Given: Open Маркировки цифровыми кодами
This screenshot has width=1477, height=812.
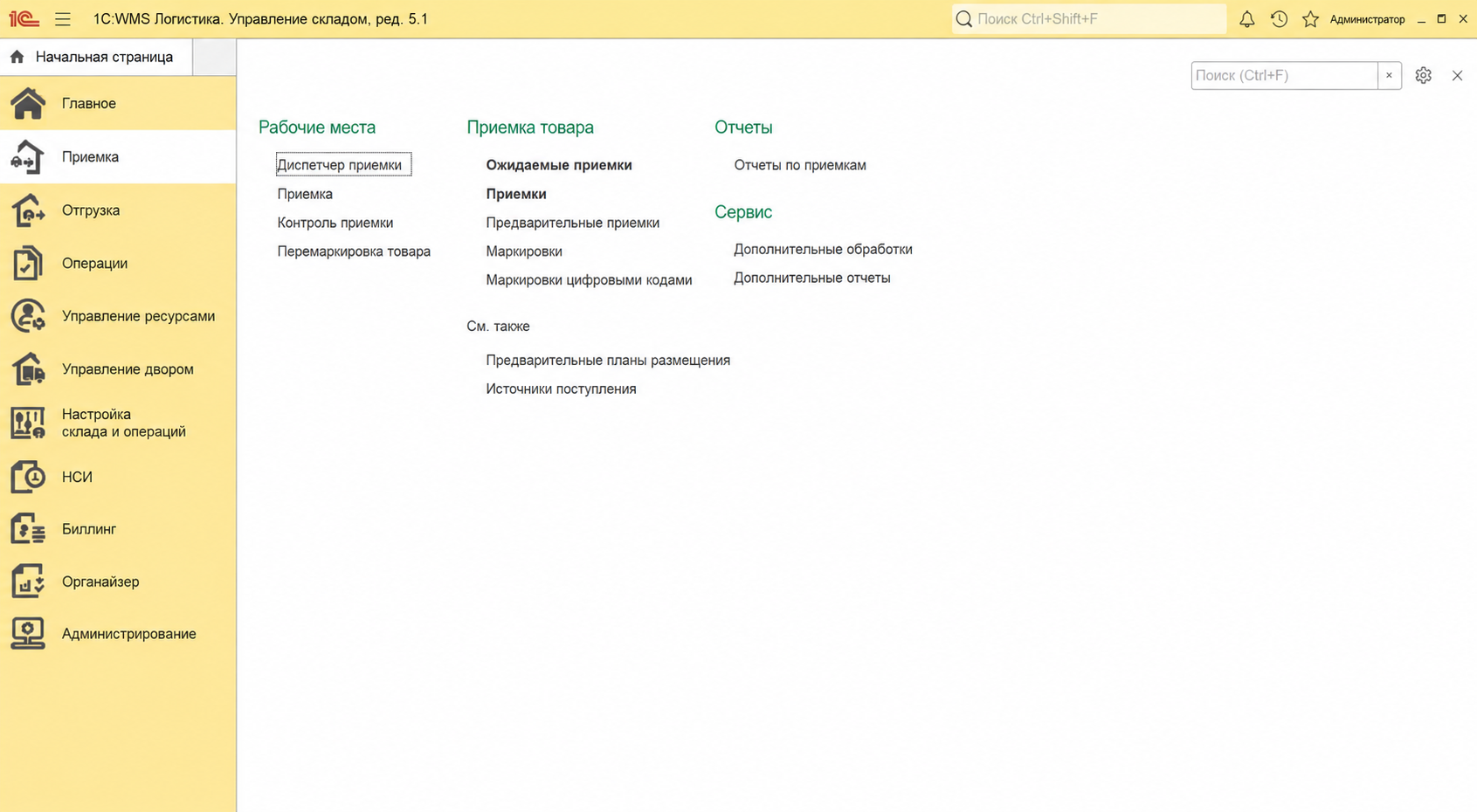Looking at the screenshot, I should coord(589,280).
